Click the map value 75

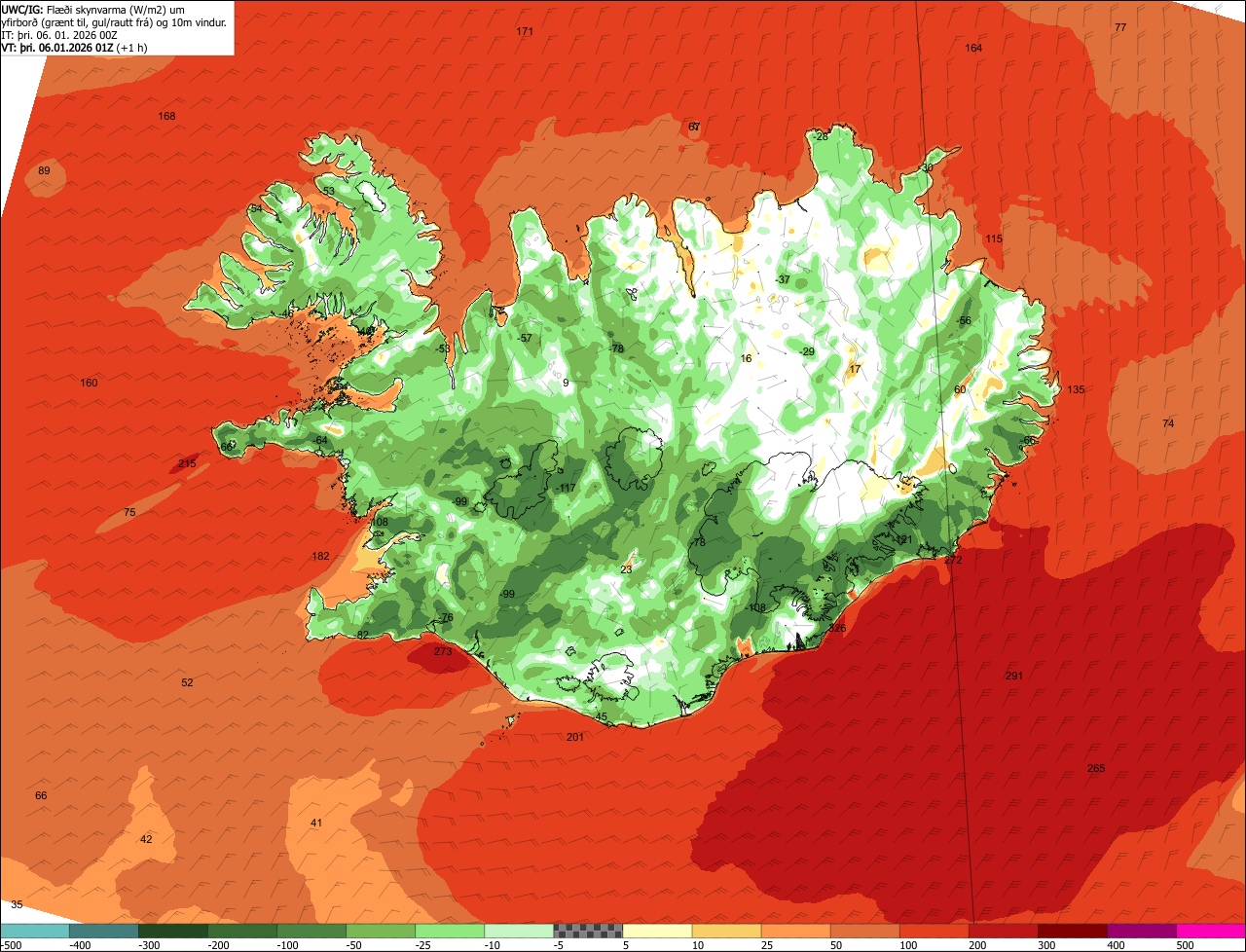pyautogui.click(x=129, y=512)
